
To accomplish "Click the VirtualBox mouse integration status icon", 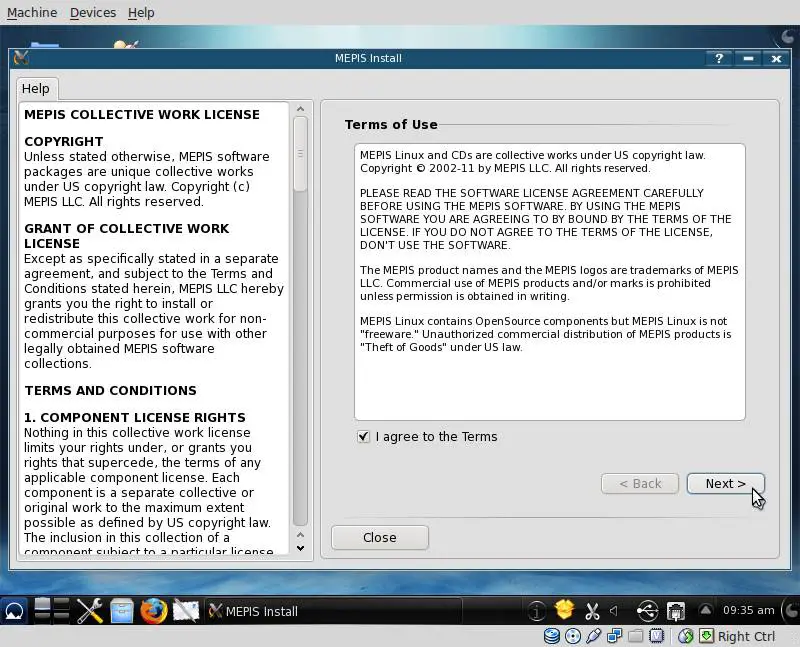I will coord(686,636).
